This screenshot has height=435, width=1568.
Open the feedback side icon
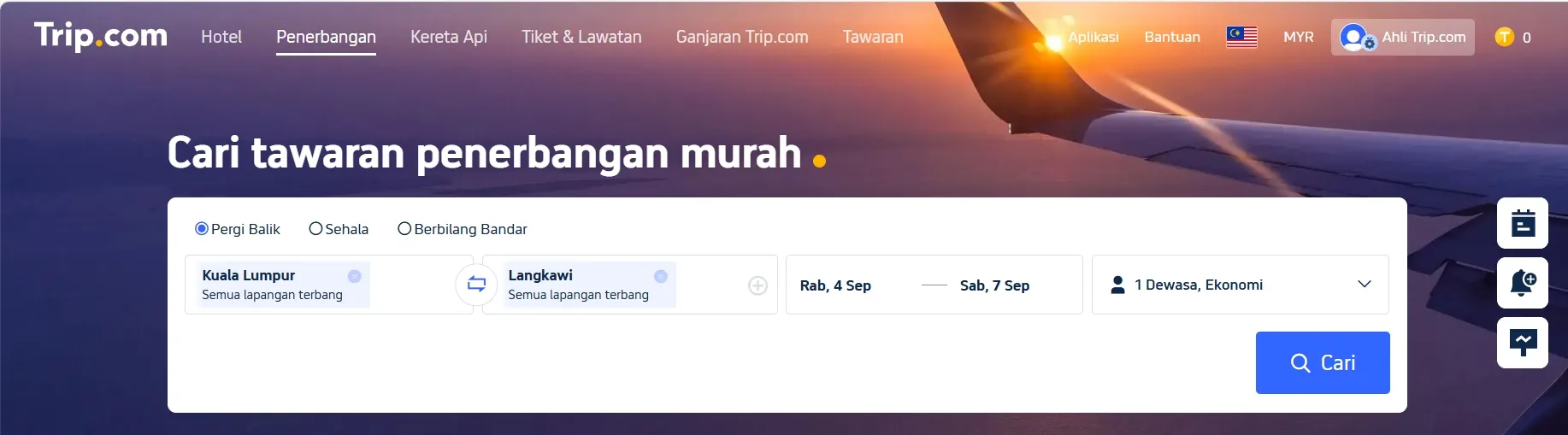[1523, 343]
